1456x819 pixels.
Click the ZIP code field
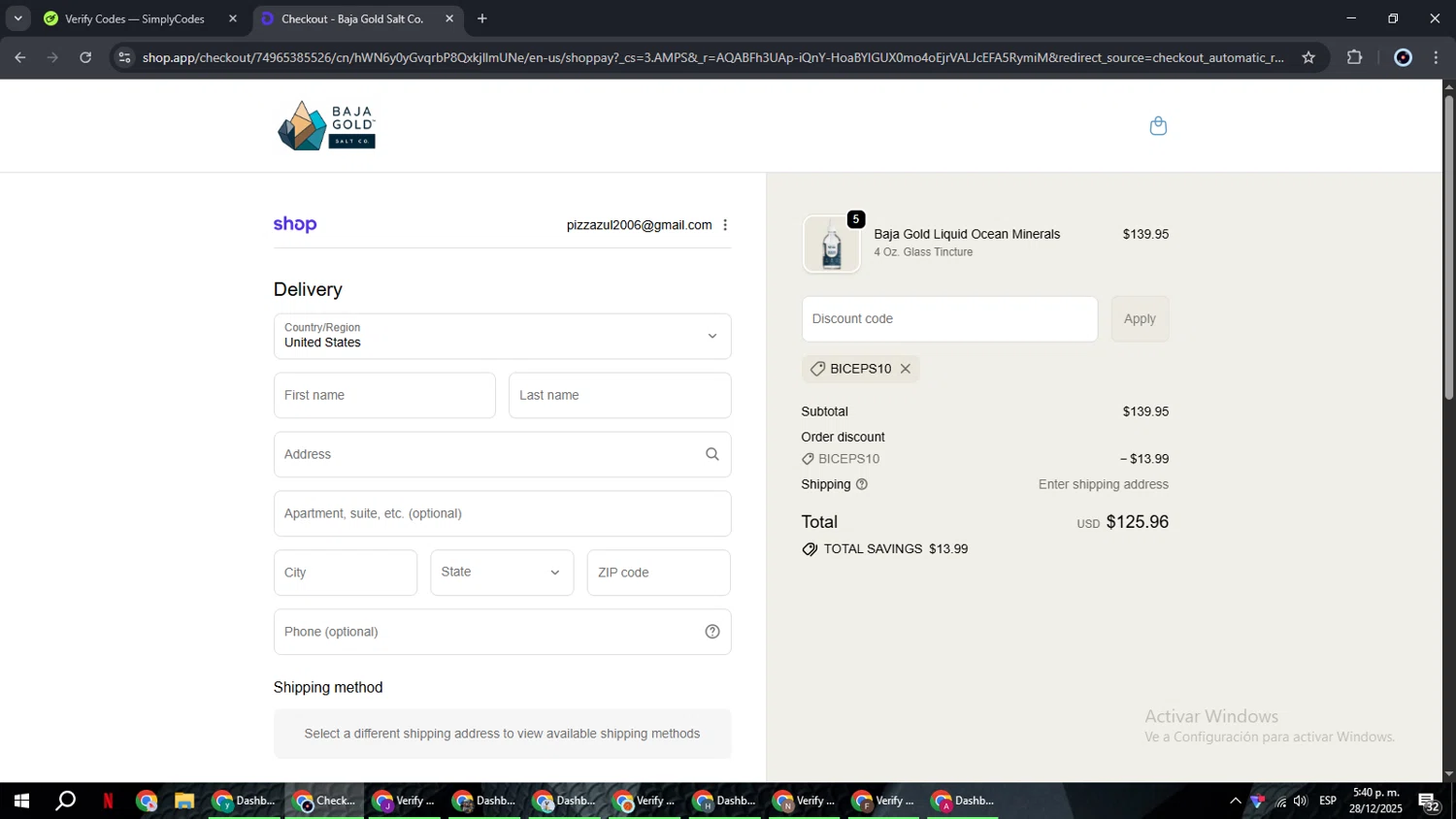click(x=658, y=573)
